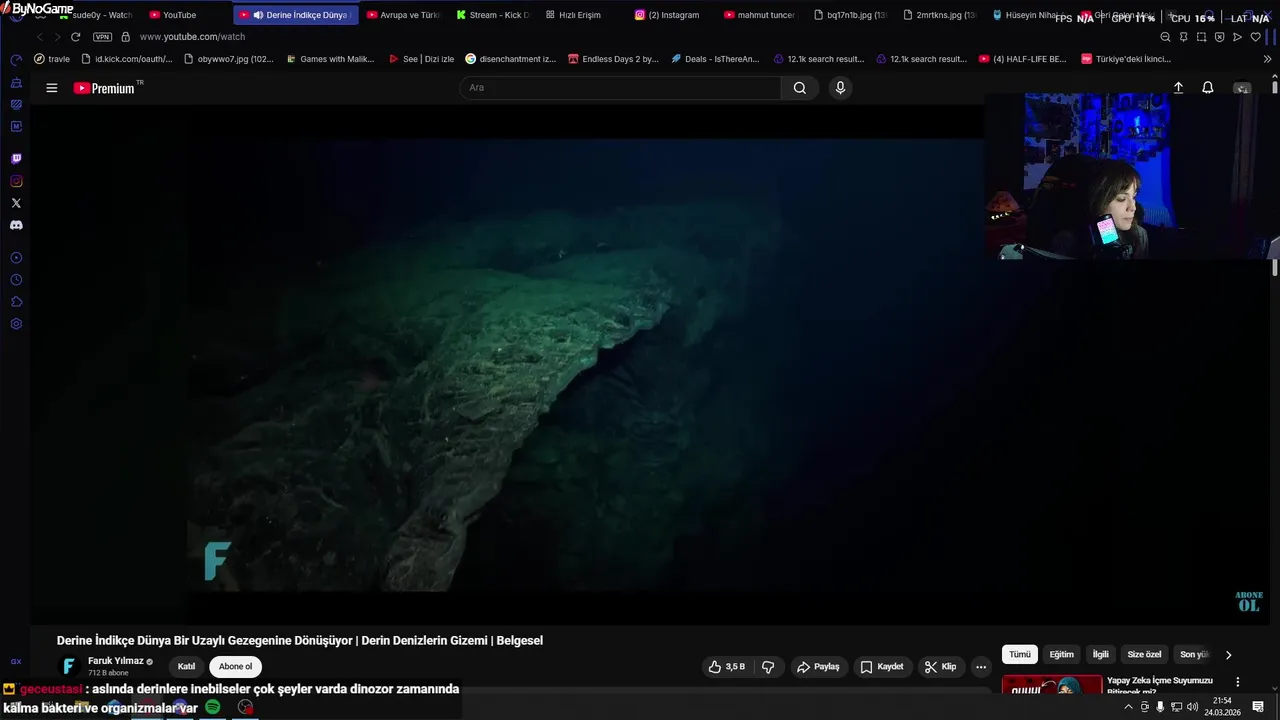The height and width of the screenshot is (720, 1280).
Task: Click the pin icon in address bar
Action: coord(1183,37)
